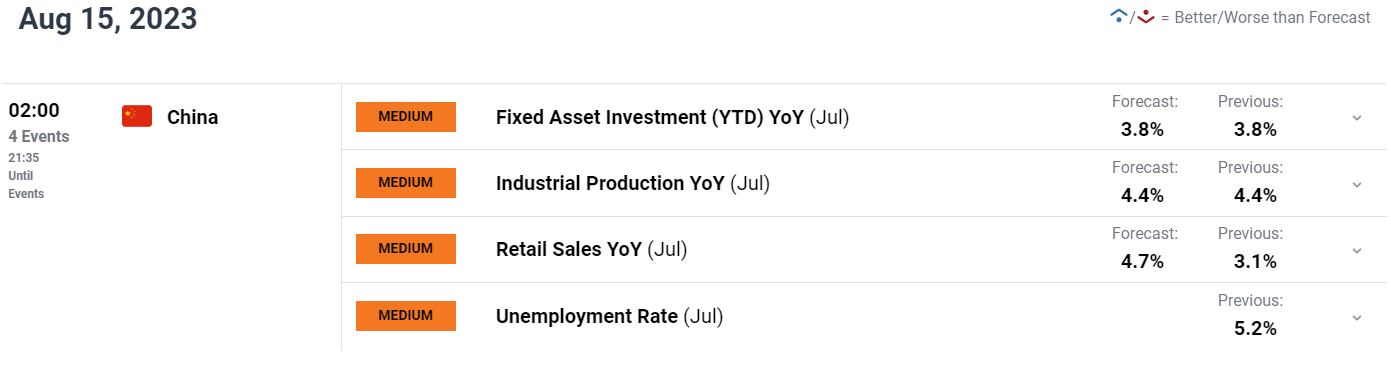Open the Unemployment Rate event
Viewport: 1391px width, 370px height.
[609, 316]
